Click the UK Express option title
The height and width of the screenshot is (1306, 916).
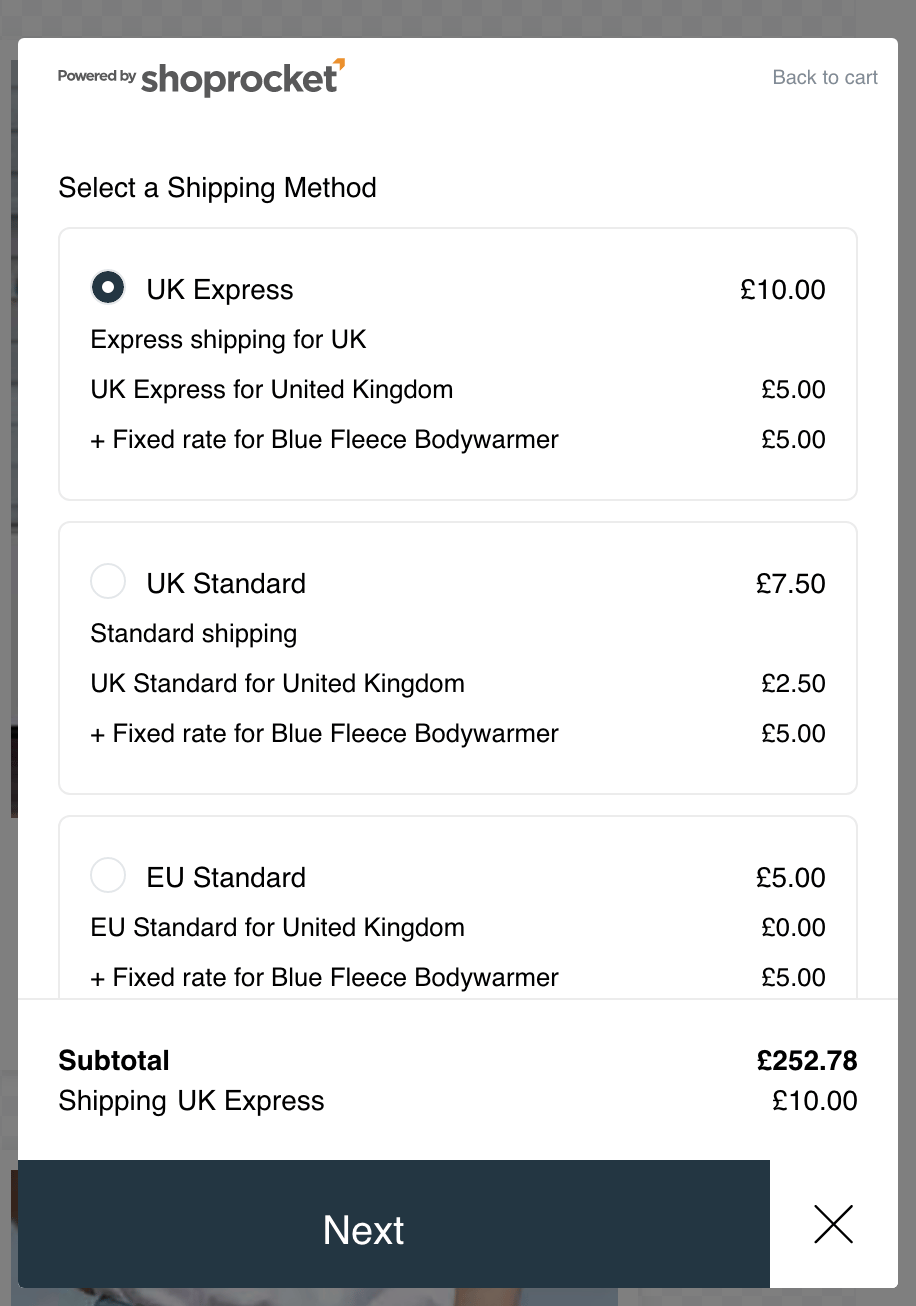(220, 290)
